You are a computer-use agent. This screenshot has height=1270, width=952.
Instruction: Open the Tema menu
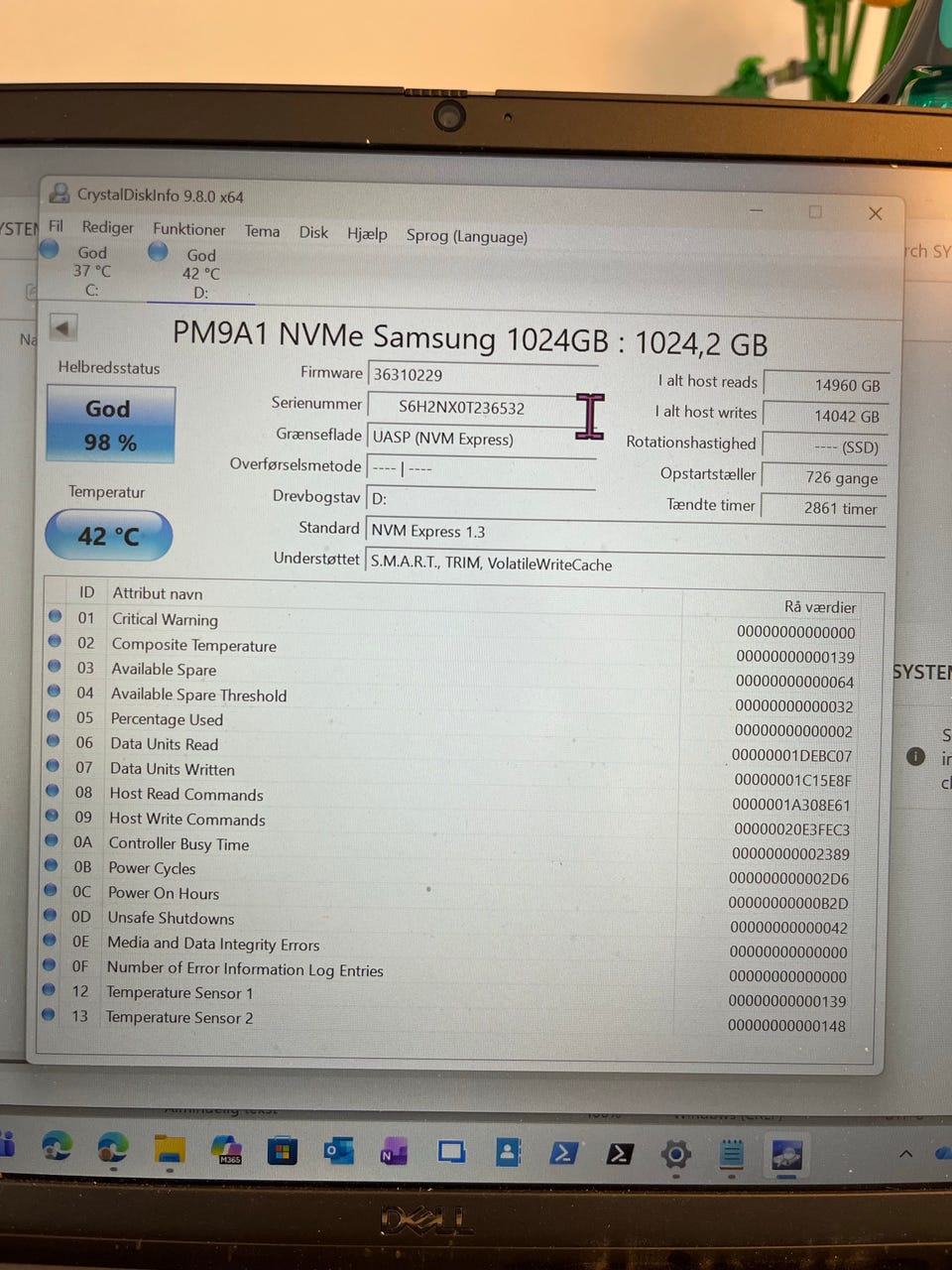262,231
